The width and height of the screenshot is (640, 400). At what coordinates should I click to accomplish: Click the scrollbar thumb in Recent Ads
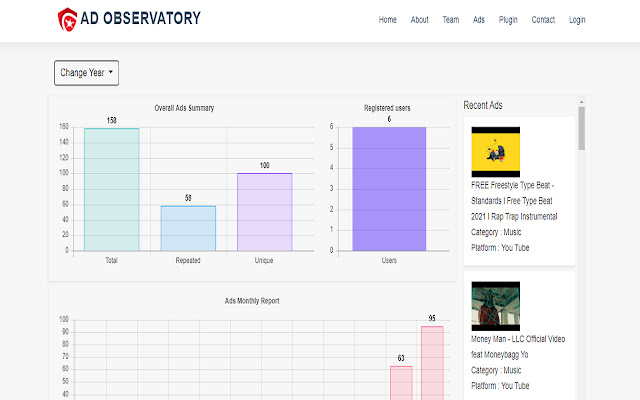click(x=582, y=129)
